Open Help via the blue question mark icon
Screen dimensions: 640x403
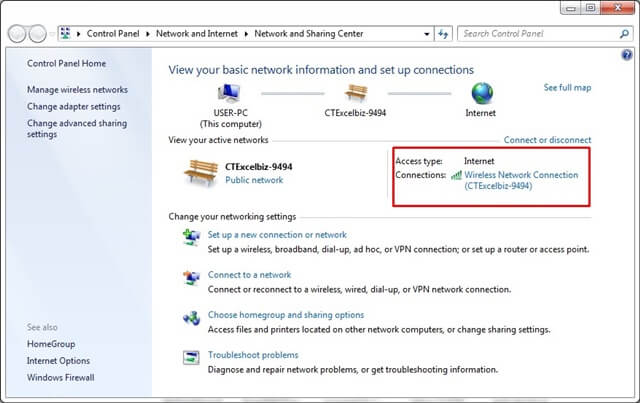point(627,55)
